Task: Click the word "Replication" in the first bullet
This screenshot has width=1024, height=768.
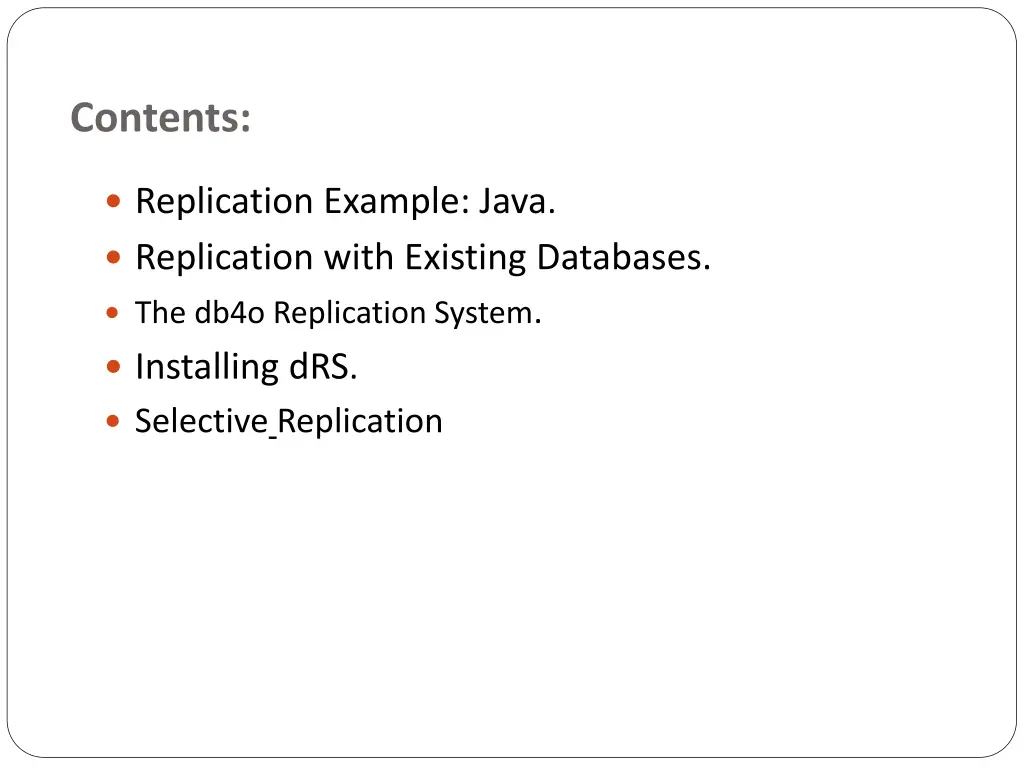Action: 224,202
